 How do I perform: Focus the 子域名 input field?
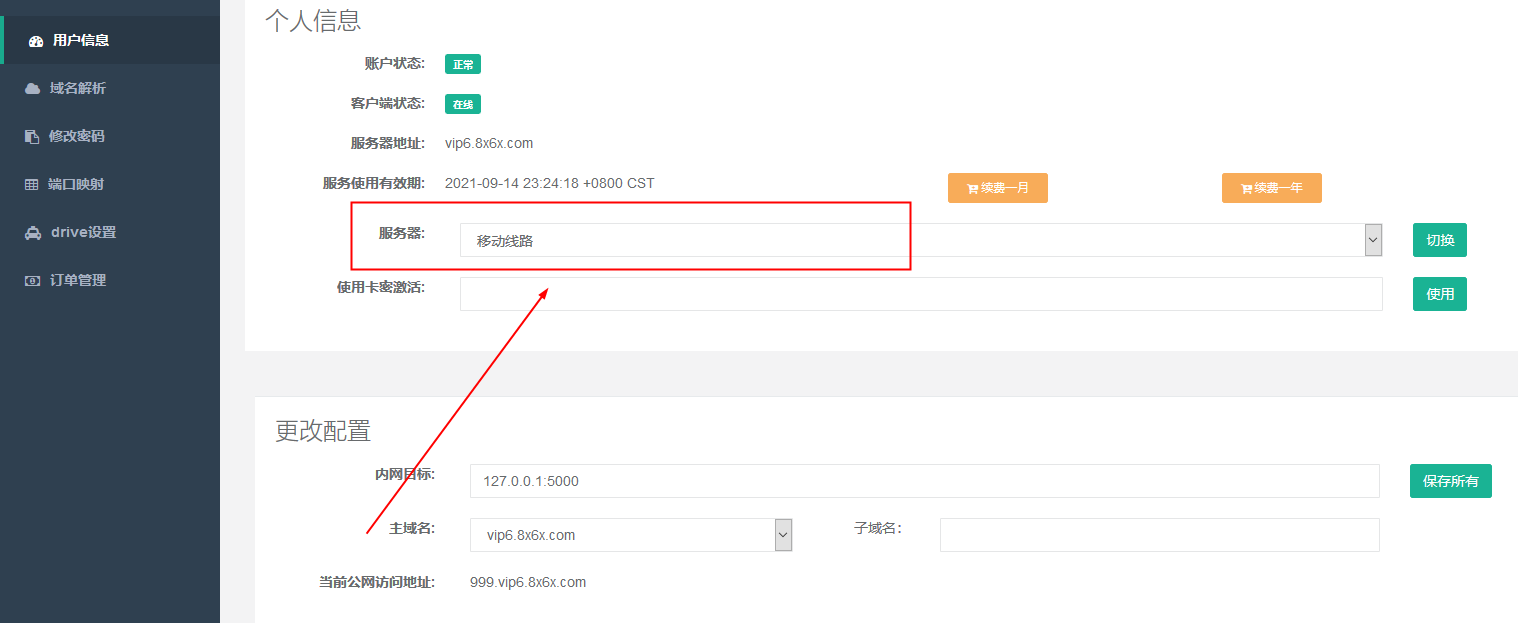click(x=1160, y=535)
